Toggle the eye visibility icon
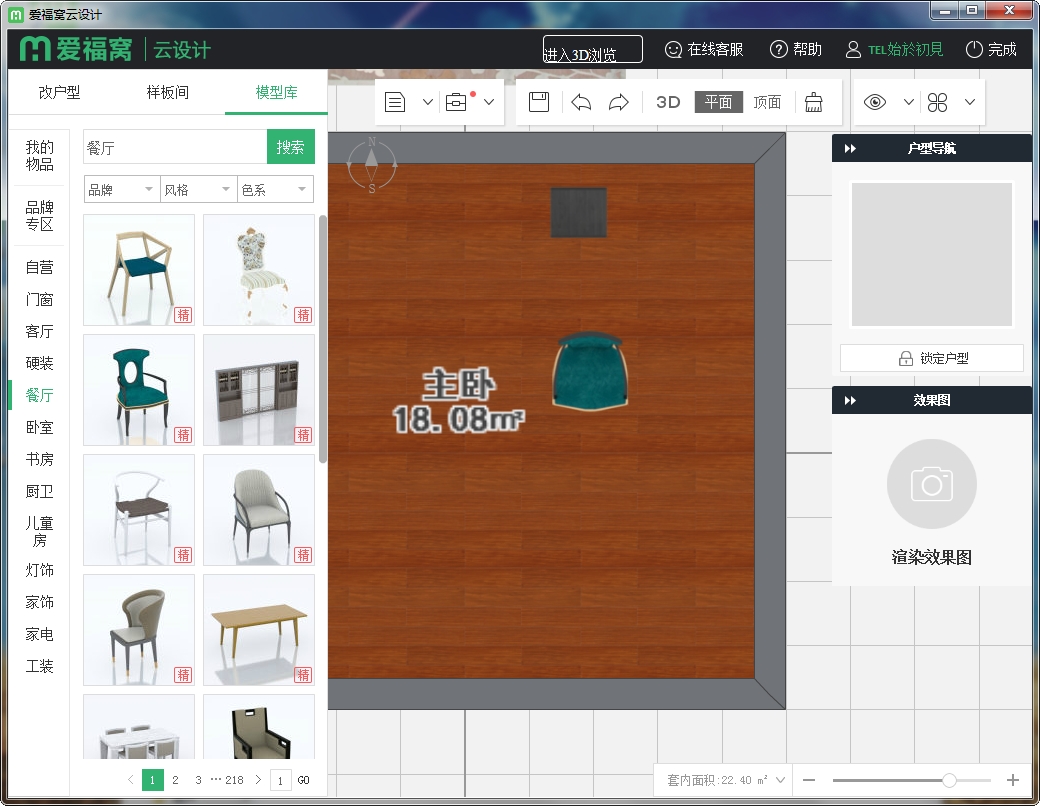This screenshot has width=1040, height=806. (875, 102)
